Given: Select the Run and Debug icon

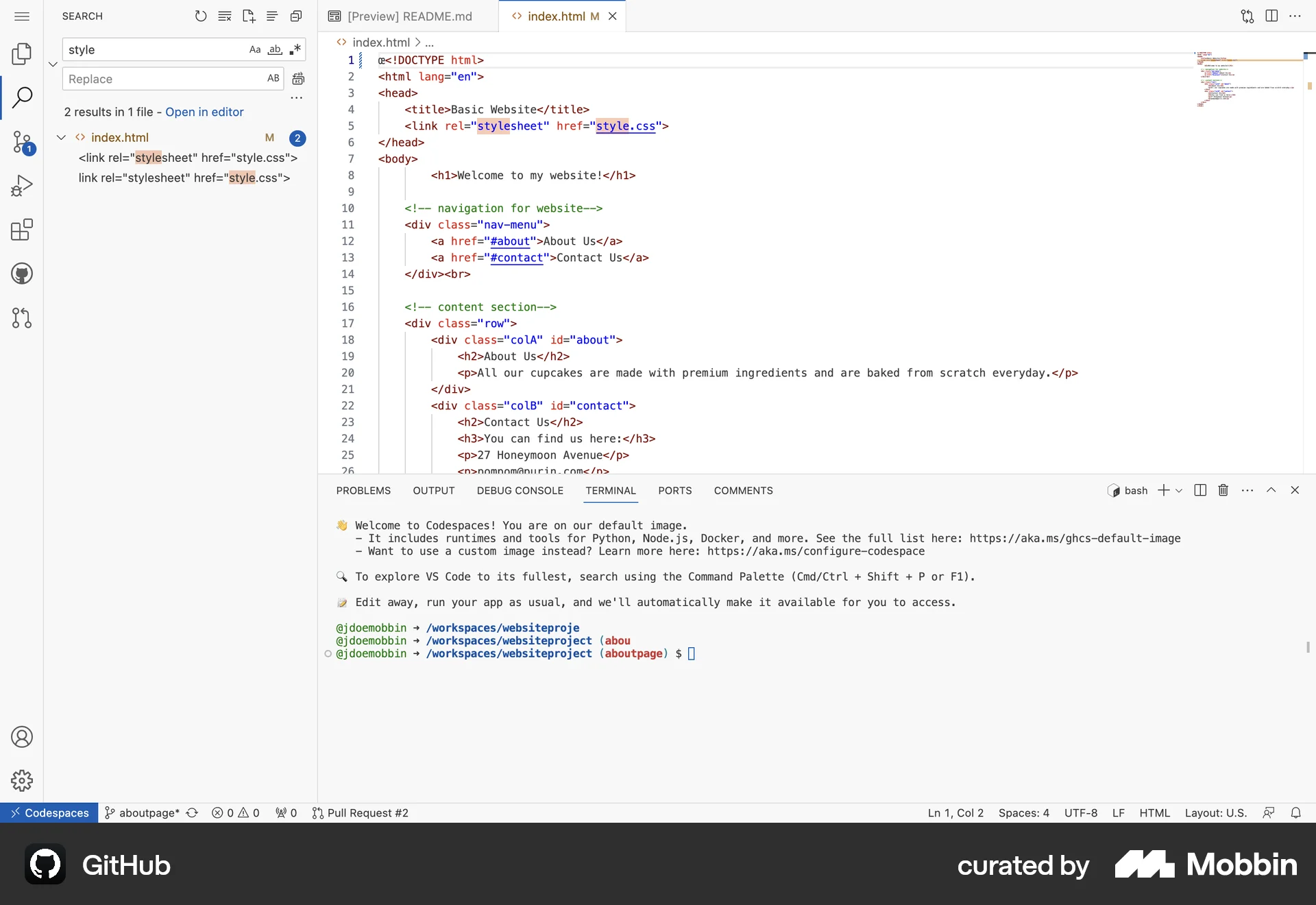Looking at the screenshot, I should [x=22, y=186].
